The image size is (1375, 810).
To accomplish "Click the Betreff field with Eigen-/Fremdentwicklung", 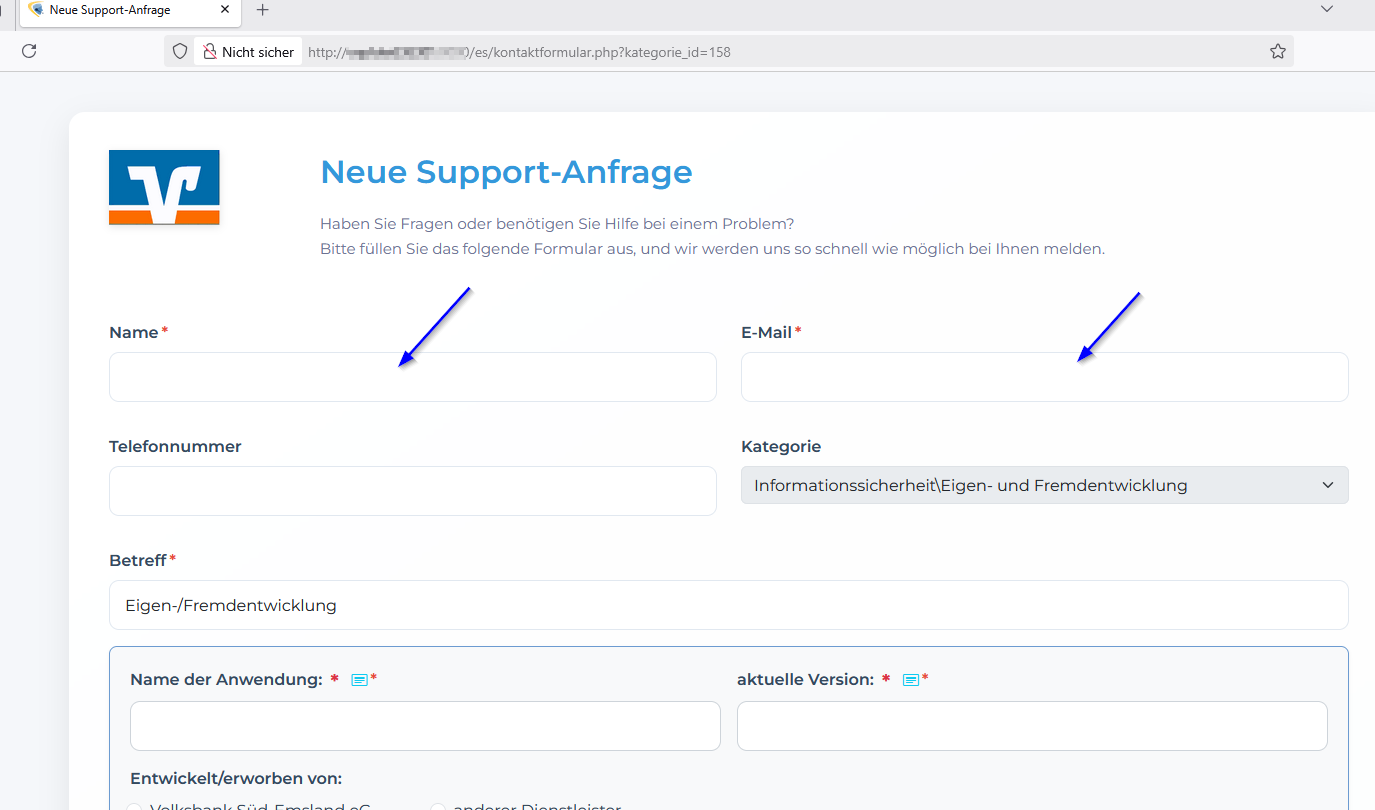I will 728,605.
